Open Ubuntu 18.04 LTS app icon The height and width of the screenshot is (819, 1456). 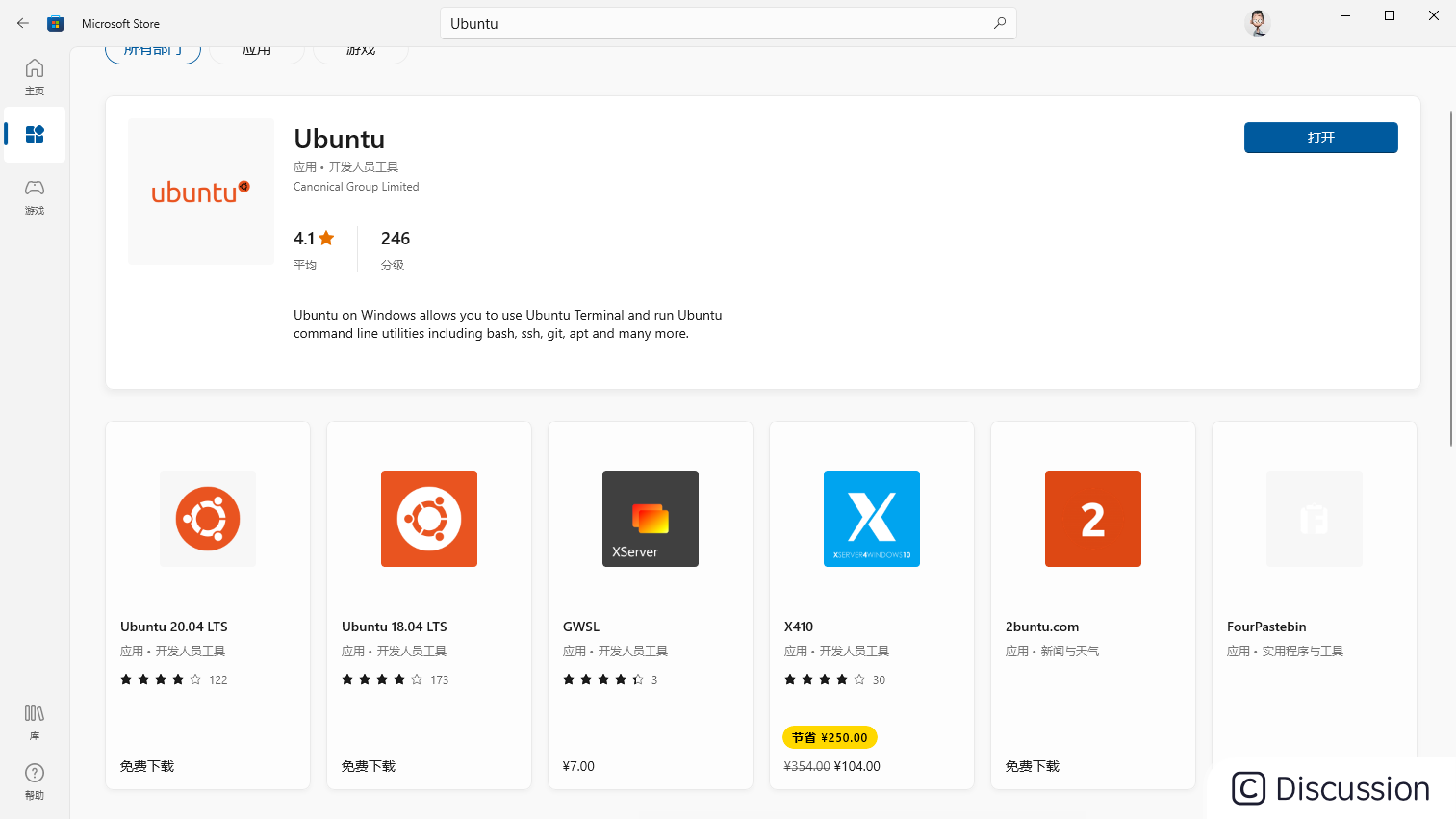pyautogui.click(x=429, y=519)
